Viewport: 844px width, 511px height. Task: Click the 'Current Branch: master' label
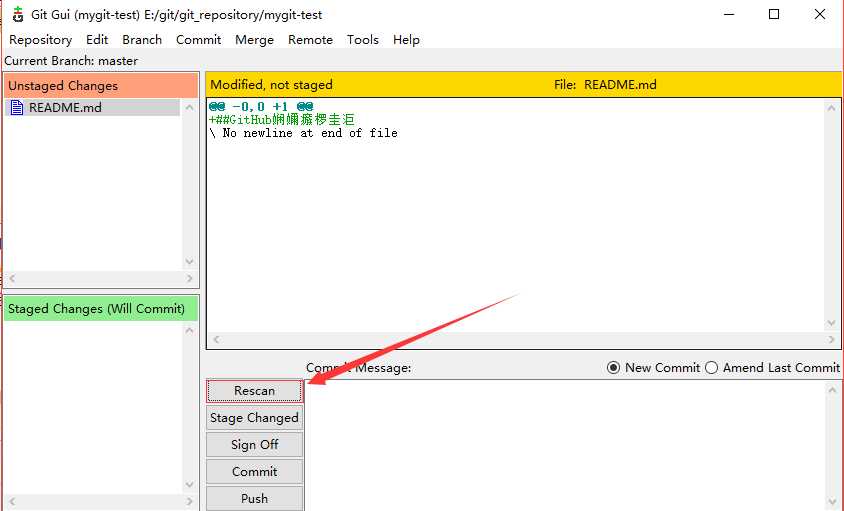tap(71, 61)
